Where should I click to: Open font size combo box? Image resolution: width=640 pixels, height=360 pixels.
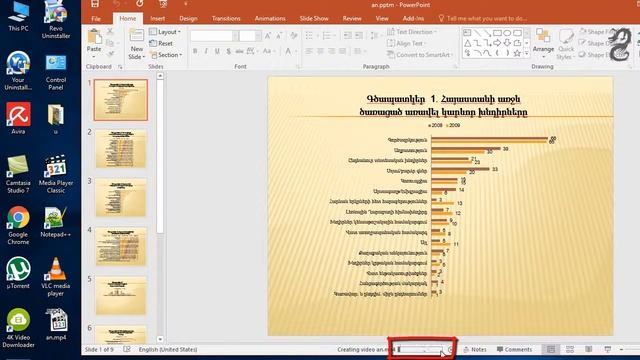pyautogui.click(x=250, y=36)
